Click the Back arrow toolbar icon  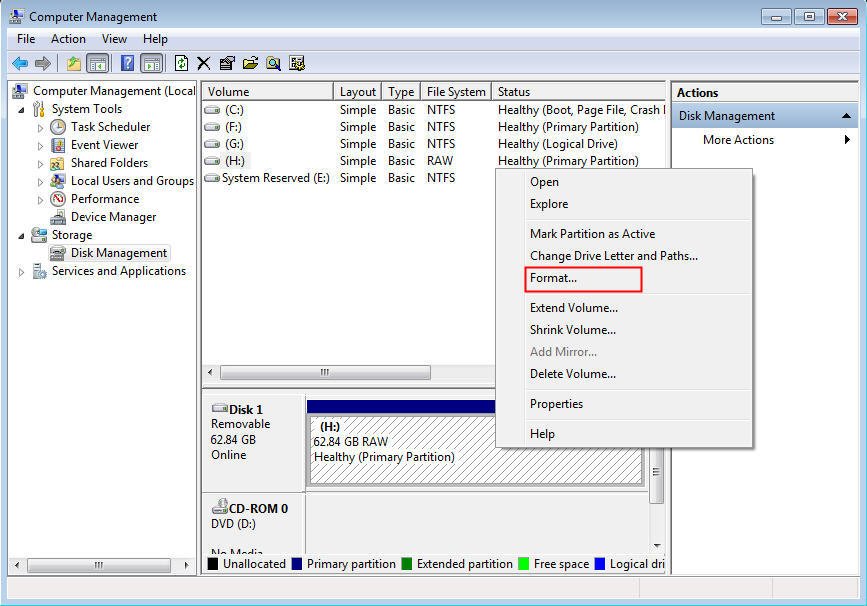pyautogui.click(x=20, y=64)
